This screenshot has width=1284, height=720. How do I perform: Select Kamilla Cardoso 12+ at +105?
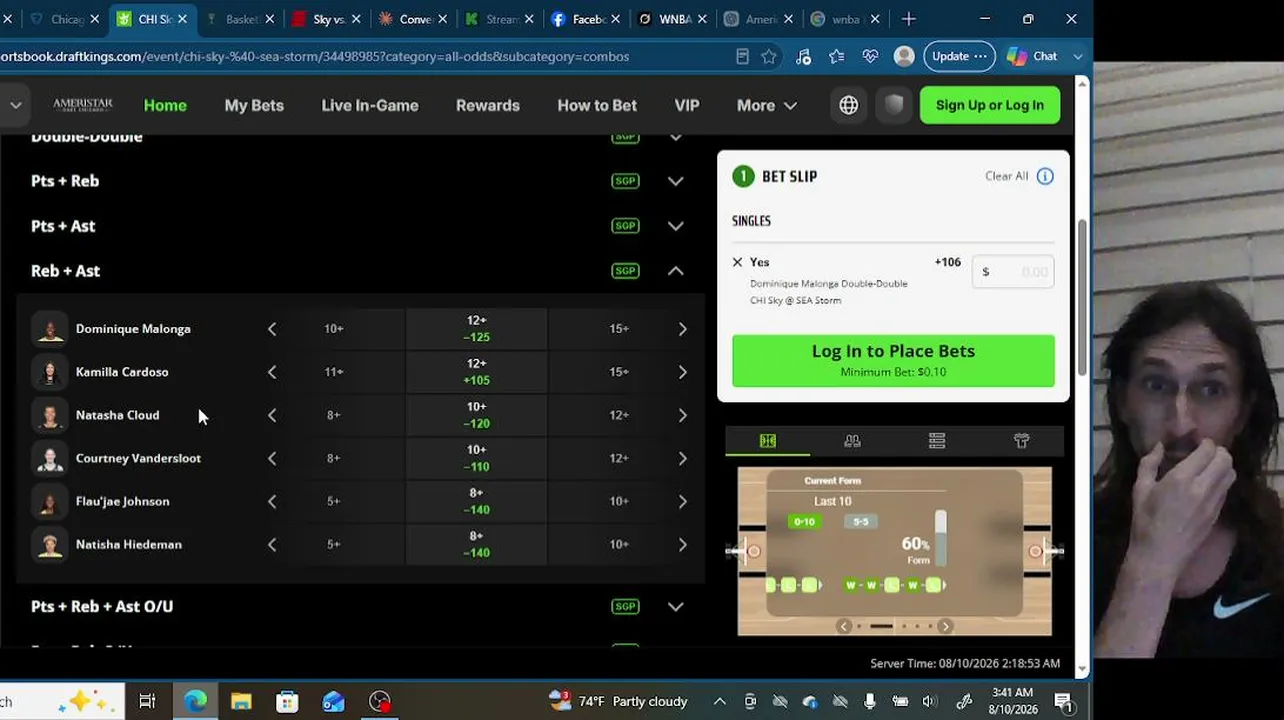[x=477, y=372]
